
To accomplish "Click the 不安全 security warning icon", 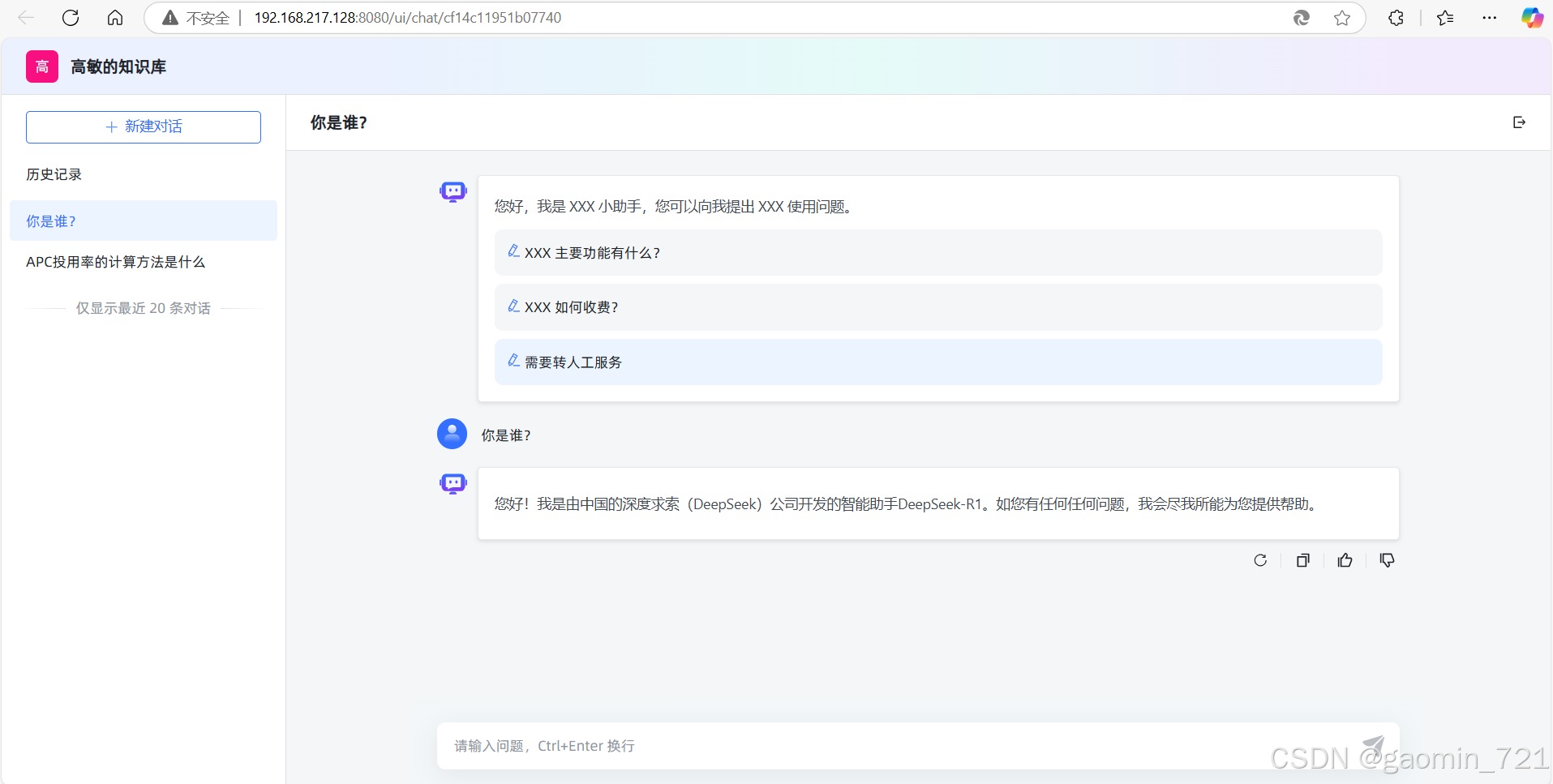I will pos(170,18).
